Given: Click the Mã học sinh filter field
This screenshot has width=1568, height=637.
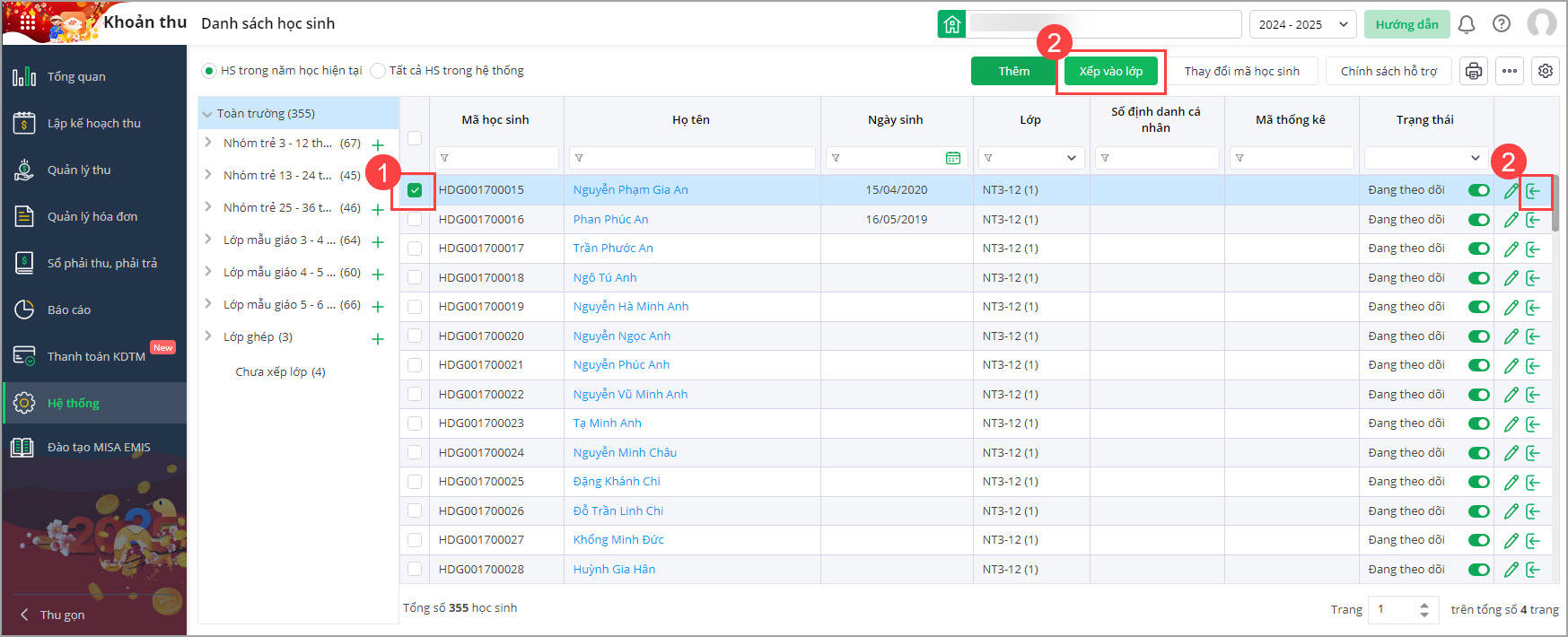Looking at the screenshot, I should (496, 158).
